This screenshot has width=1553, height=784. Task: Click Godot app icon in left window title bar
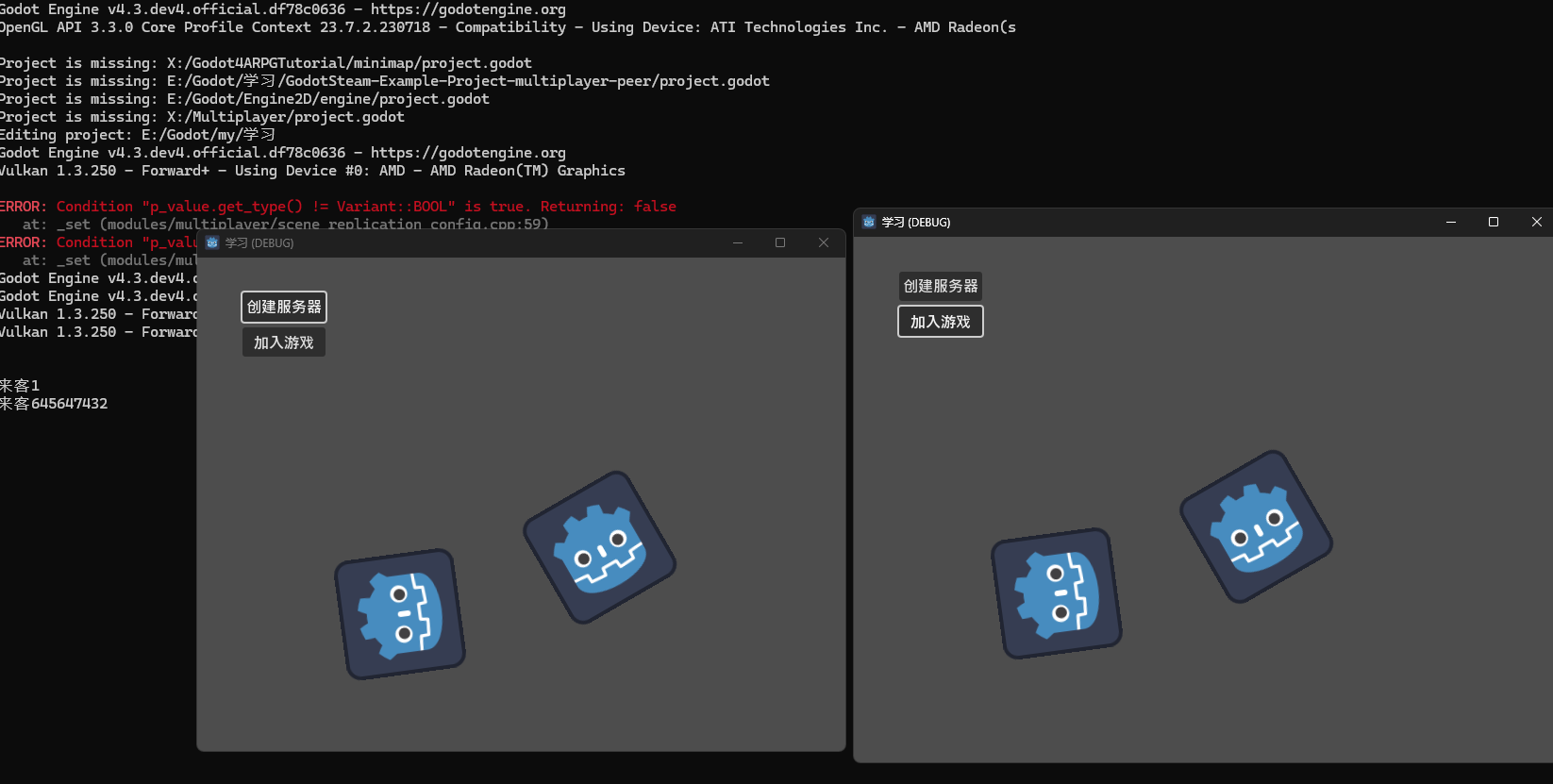click(x=212, y=242)
